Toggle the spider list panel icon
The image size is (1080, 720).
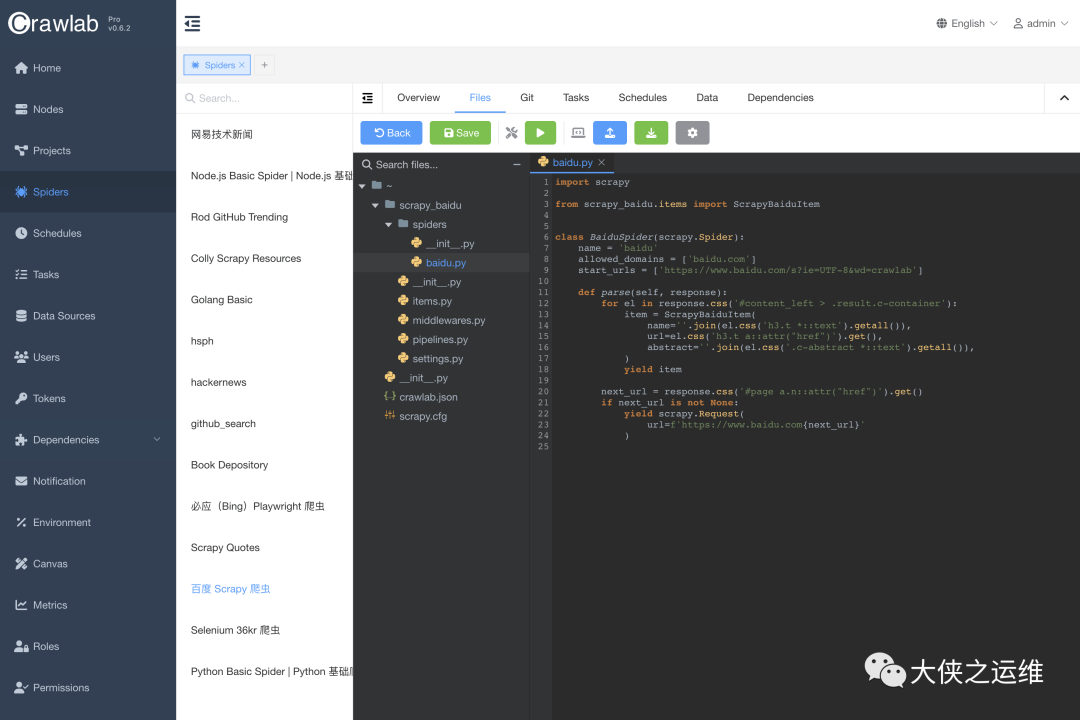[368, 98]
